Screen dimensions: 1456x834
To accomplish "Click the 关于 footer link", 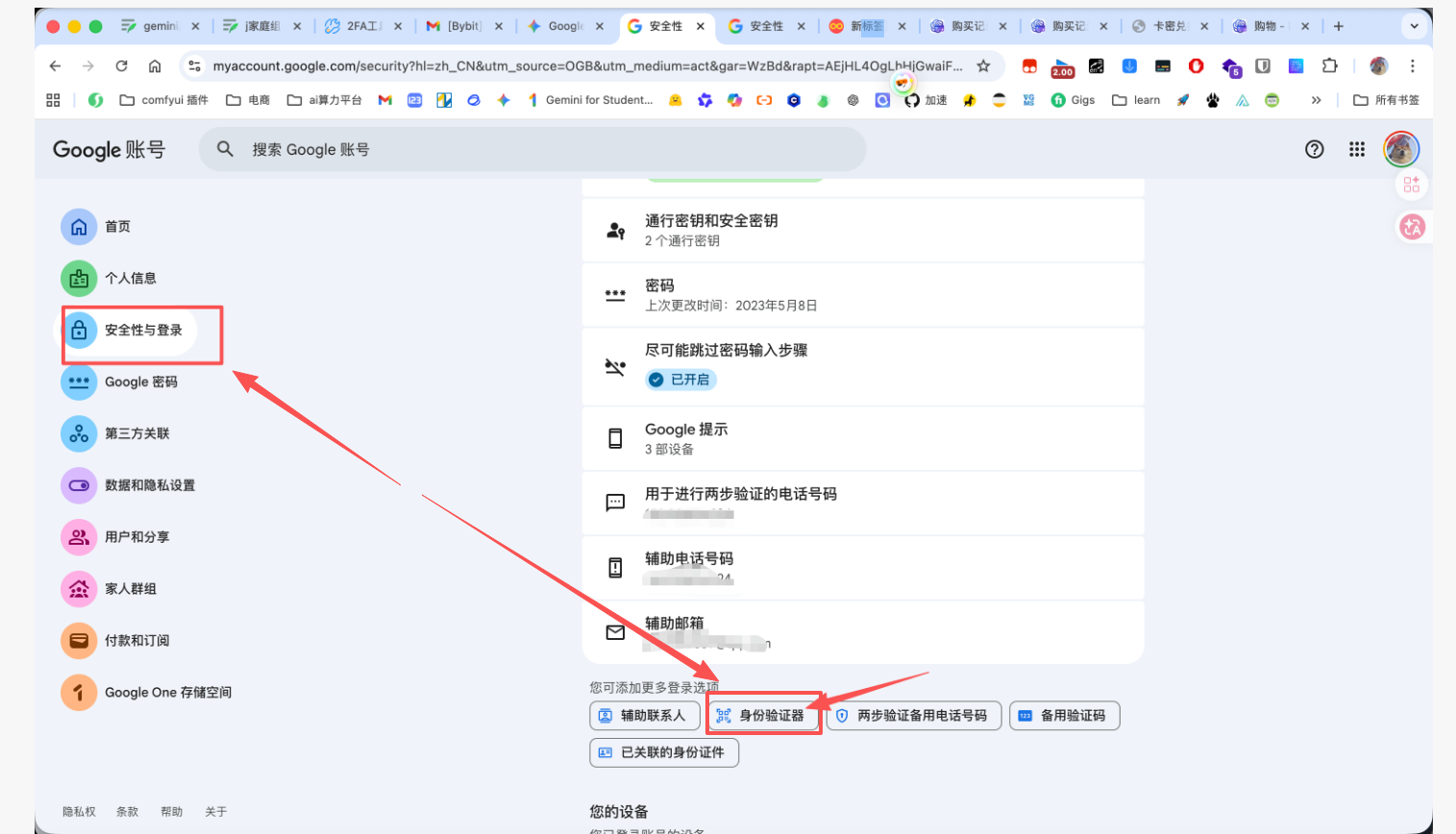I will click(216, 812).
